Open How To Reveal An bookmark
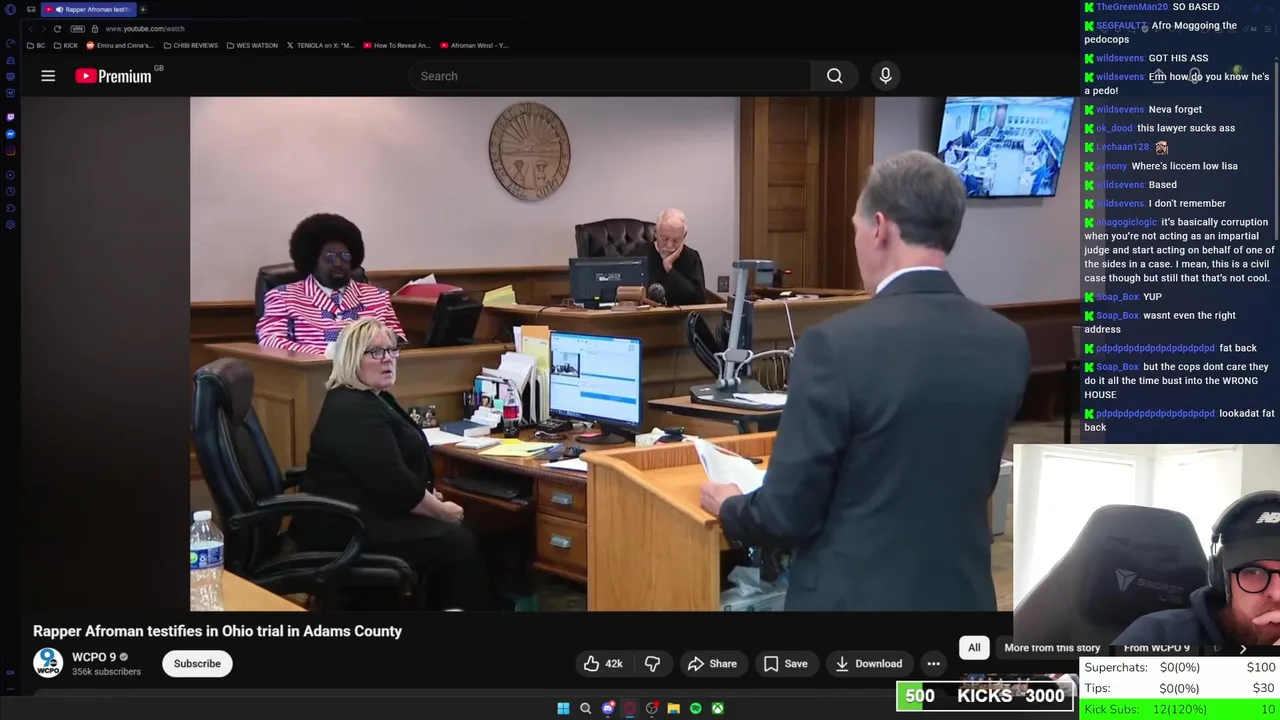The height and width of the screenshot is (720, 1280). pyautogui.click(x=397, y=45)
